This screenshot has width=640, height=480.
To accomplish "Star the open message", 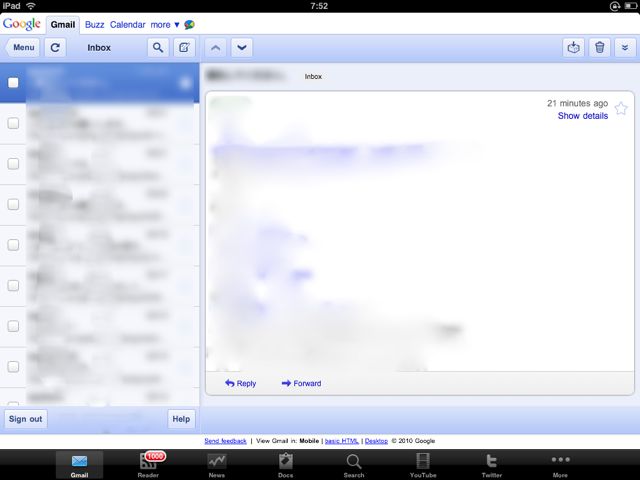I will 621,109.
